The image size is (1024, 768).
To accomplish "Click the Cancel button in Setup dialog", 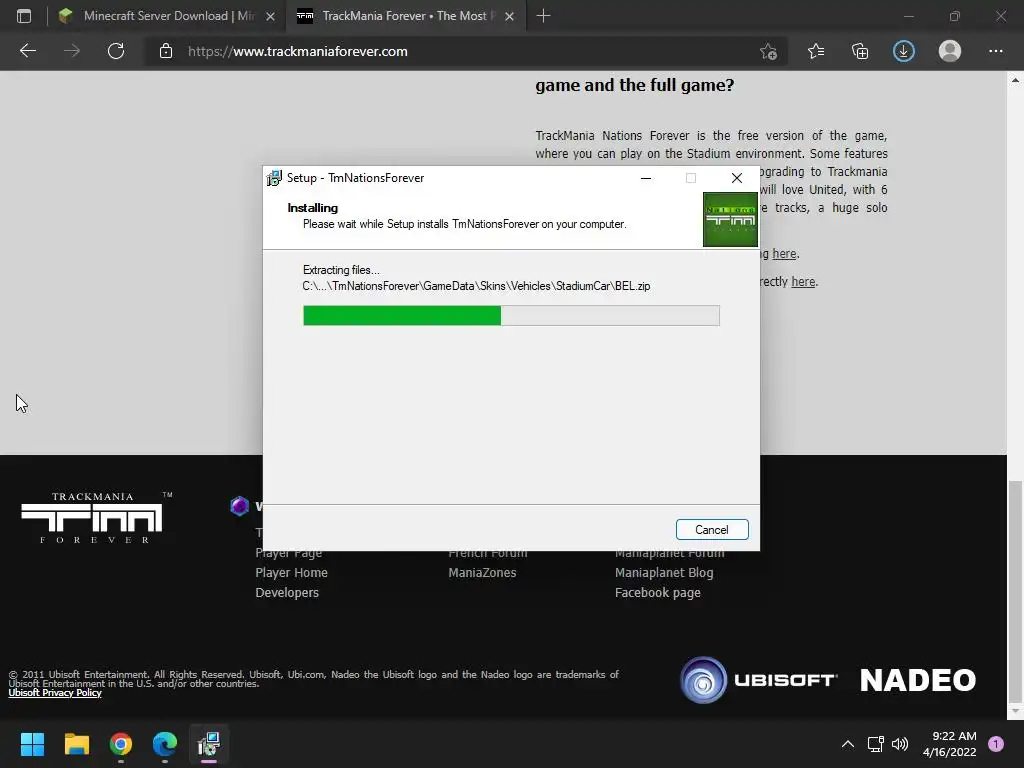I will 712,530.
